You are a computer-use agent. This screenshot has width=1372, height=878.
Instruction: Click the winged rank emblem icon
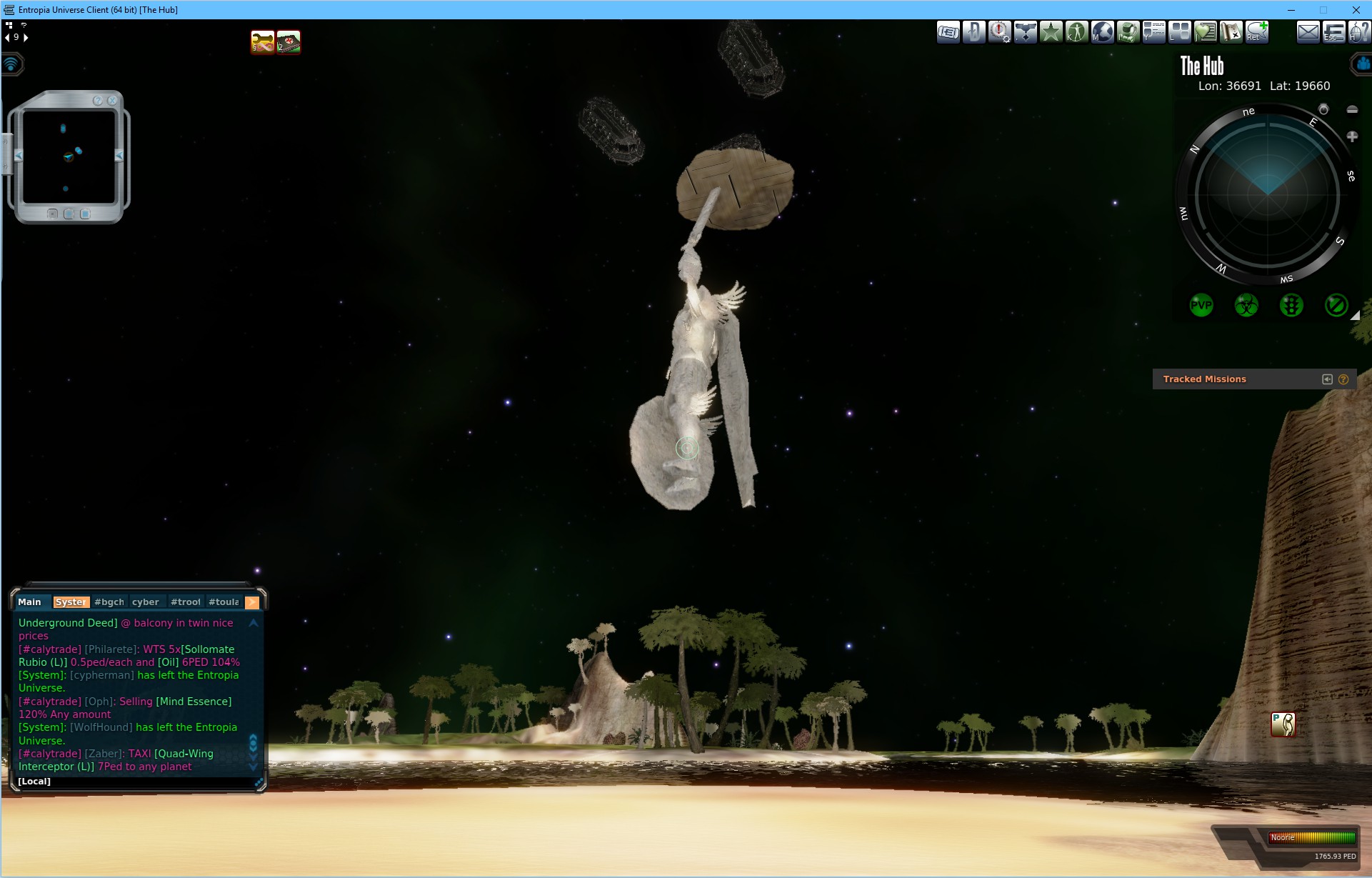(1025, 31)
